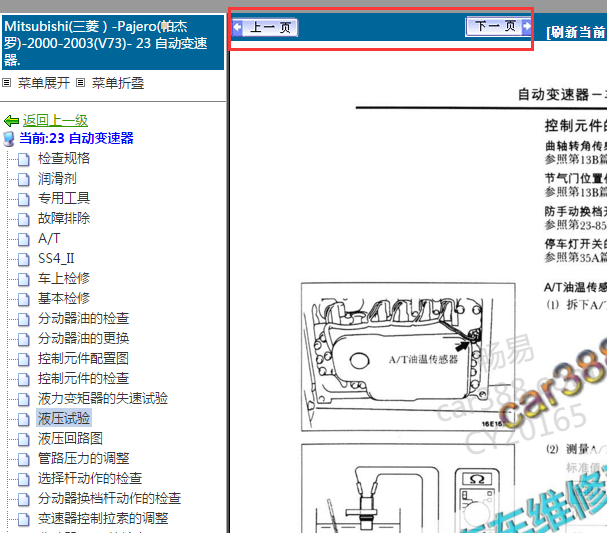Open the 润滑剂 tree item
The height and width of the screenshot is (533, 607).
point(57,179)
